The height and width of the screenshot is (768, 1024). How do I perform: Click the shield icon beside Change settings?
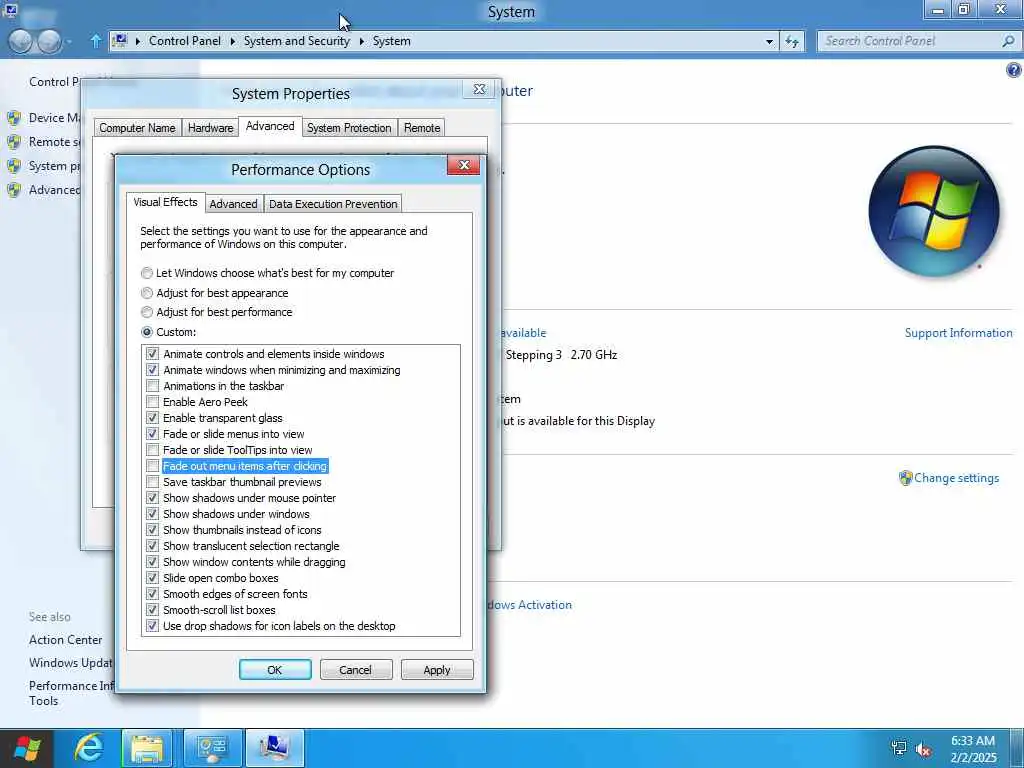point(905,478)
